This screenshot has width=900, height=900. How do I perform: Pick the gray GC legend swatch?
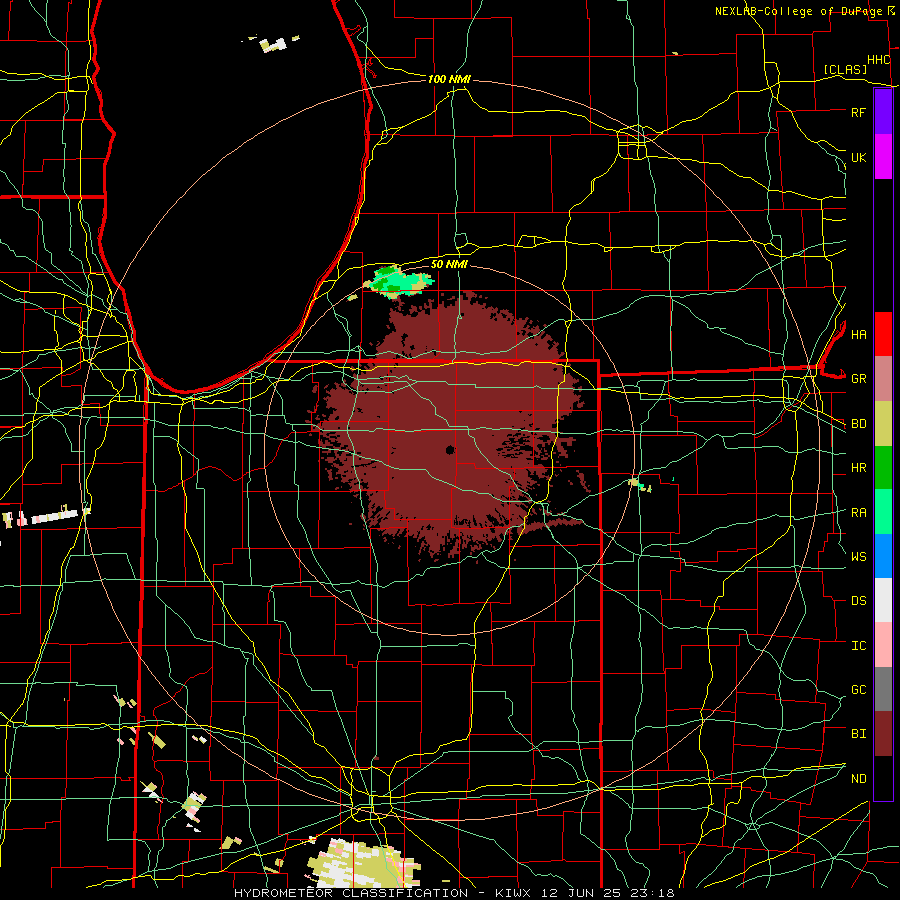(883, 689)
